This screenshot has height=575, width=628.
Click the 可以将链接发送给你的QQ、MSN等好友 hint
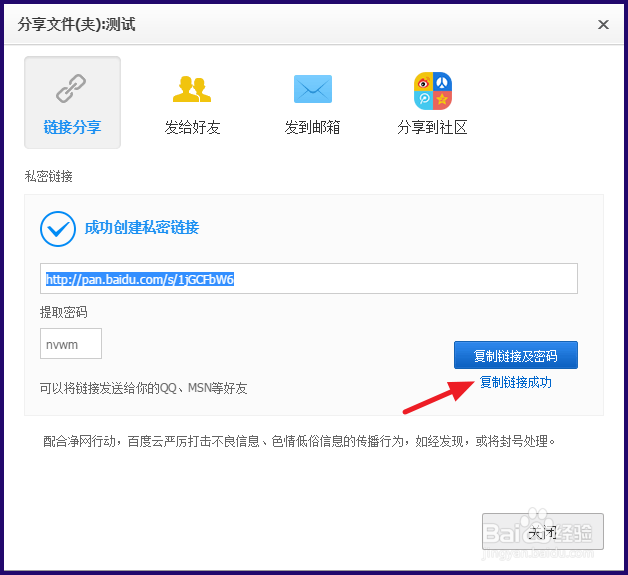click(x=143, y=388)
